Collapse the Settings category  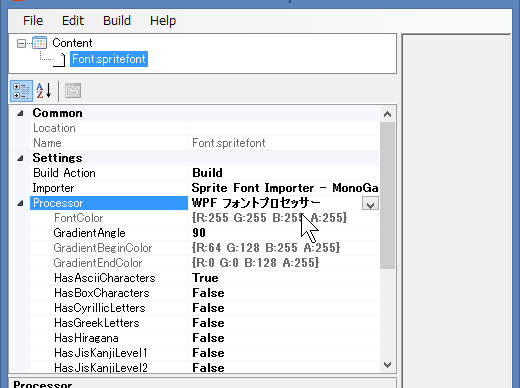pos(20,158)
